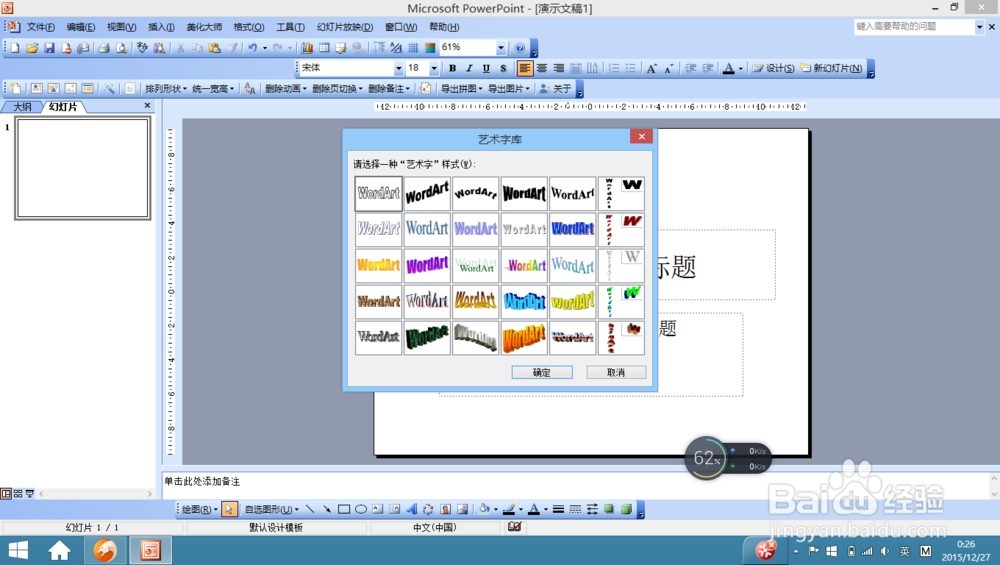
Task: Open the 文件(F) menu
Action: coord(40,27)
